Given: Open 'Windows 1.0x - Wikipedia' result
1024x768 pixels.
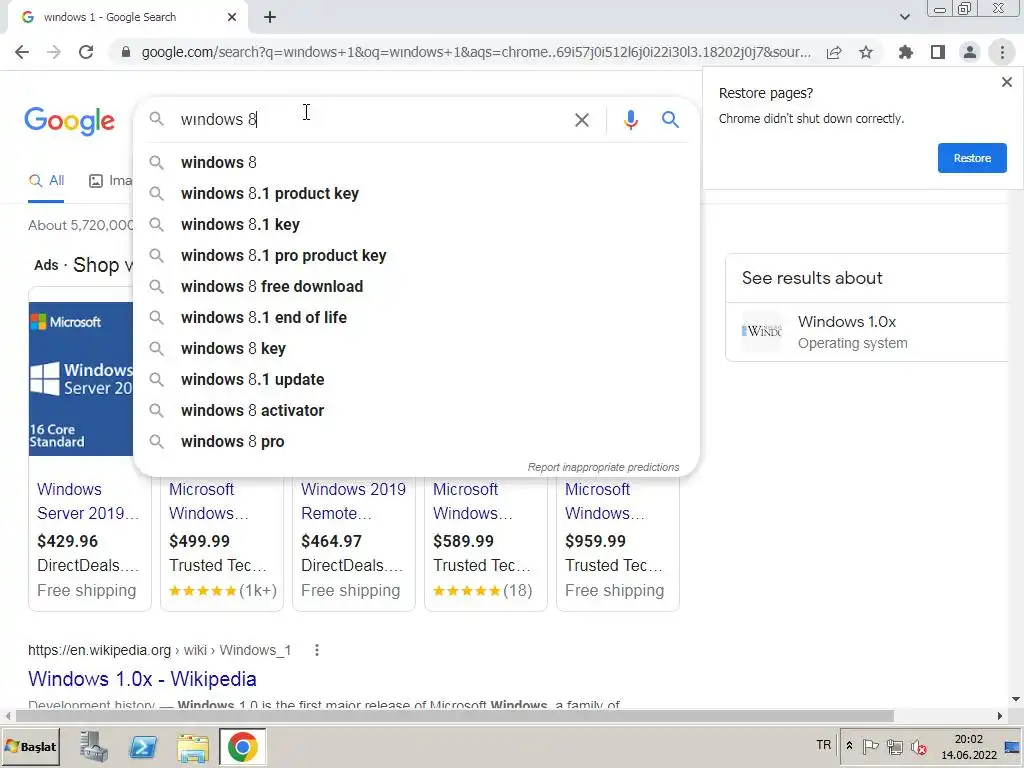Looking at the screenshot, I should [x=142, y=679].
